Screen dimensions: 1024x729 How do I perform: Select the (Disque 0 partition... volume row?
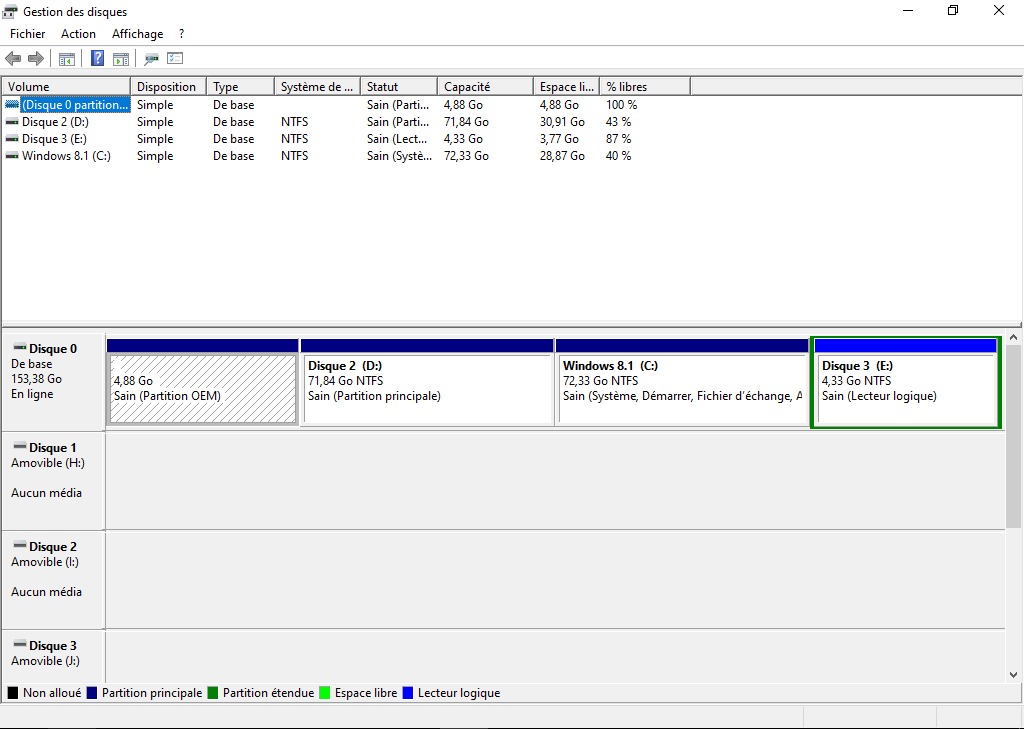(75, 105)
